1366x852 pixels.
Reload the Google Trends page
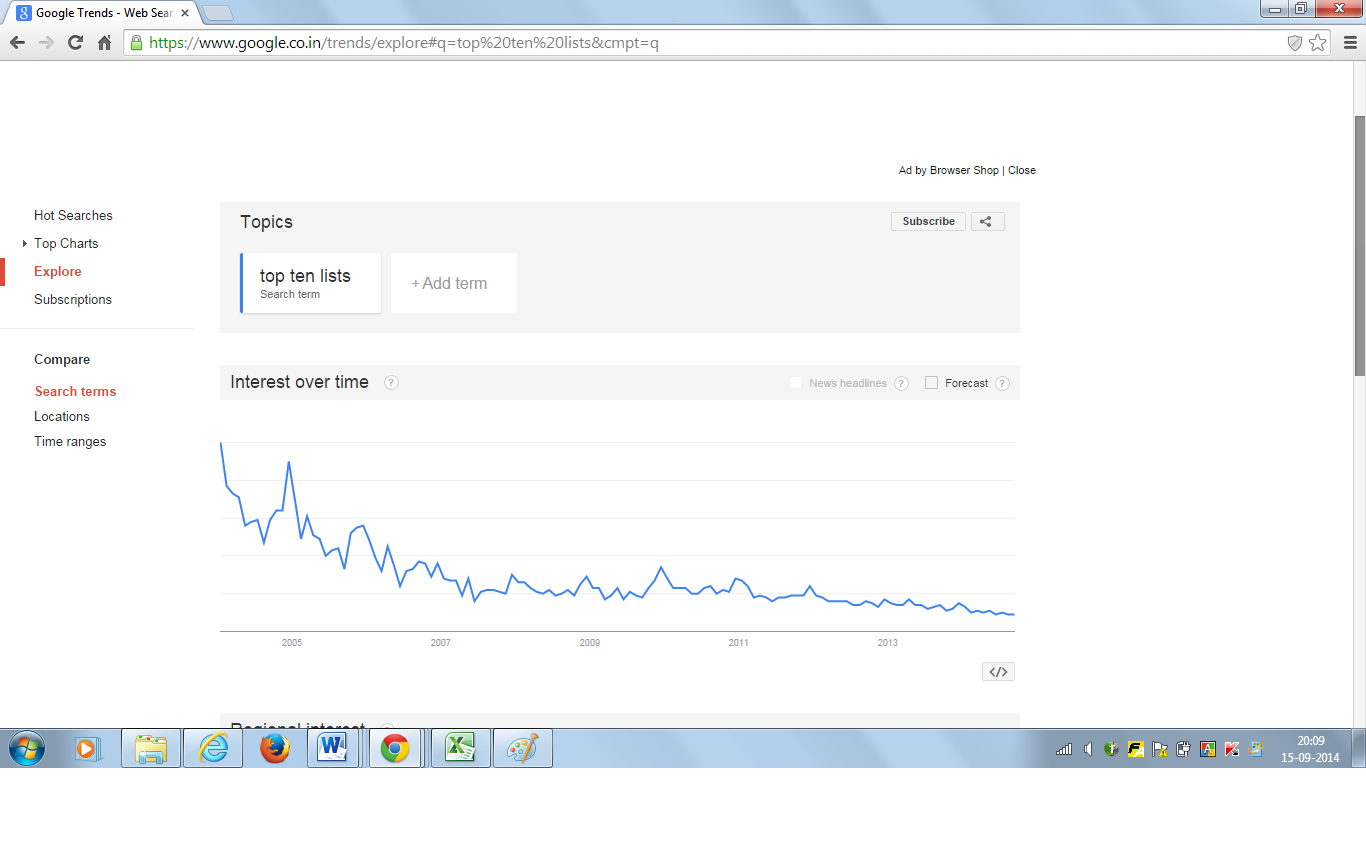75,43
